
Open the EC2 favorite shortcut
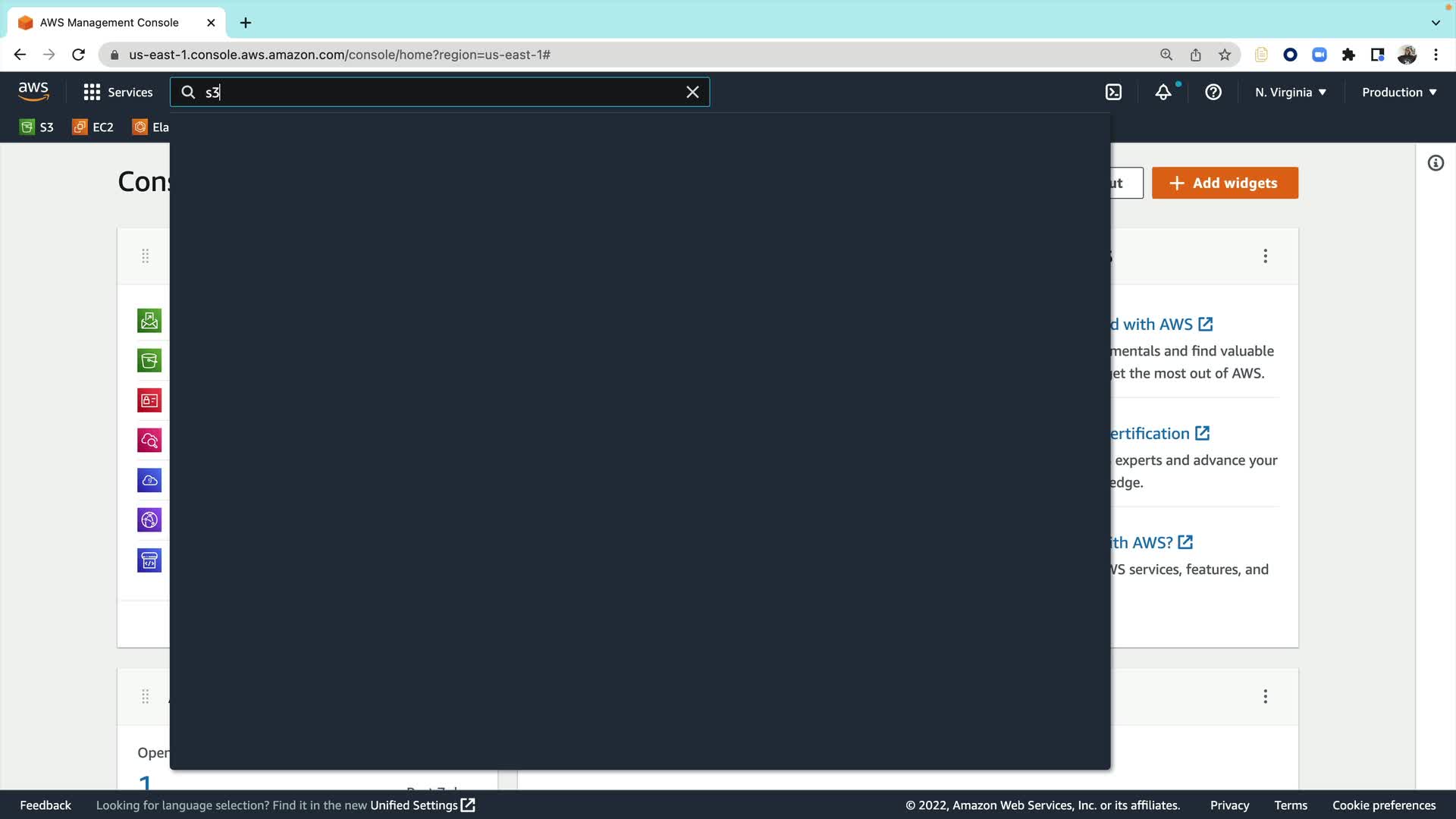(x=93, y=127)
